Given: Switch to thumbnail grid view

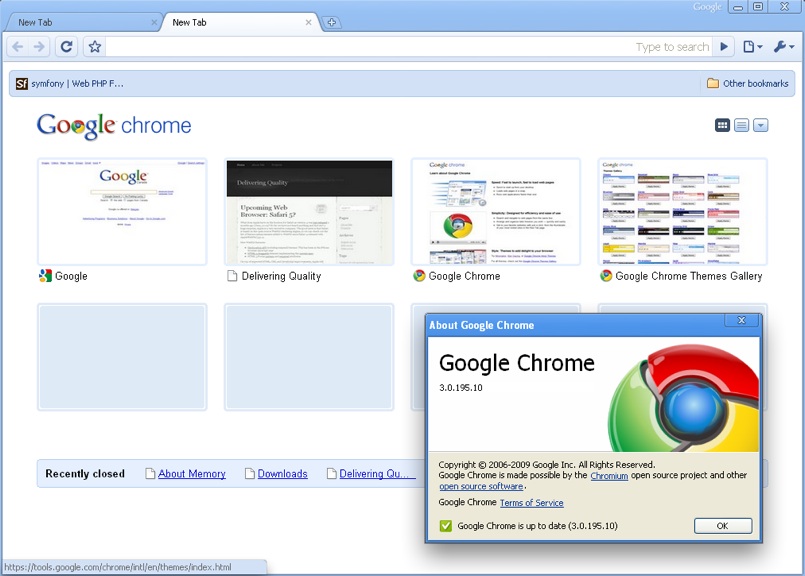Looking at the screenshot, I should [x=722, y=125].
